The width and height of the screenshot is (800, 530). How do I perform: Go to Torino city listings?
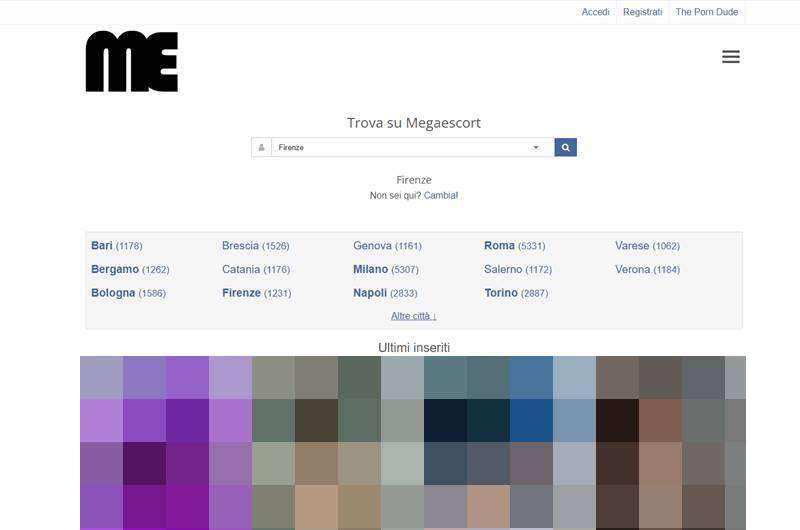click(501, 293)
